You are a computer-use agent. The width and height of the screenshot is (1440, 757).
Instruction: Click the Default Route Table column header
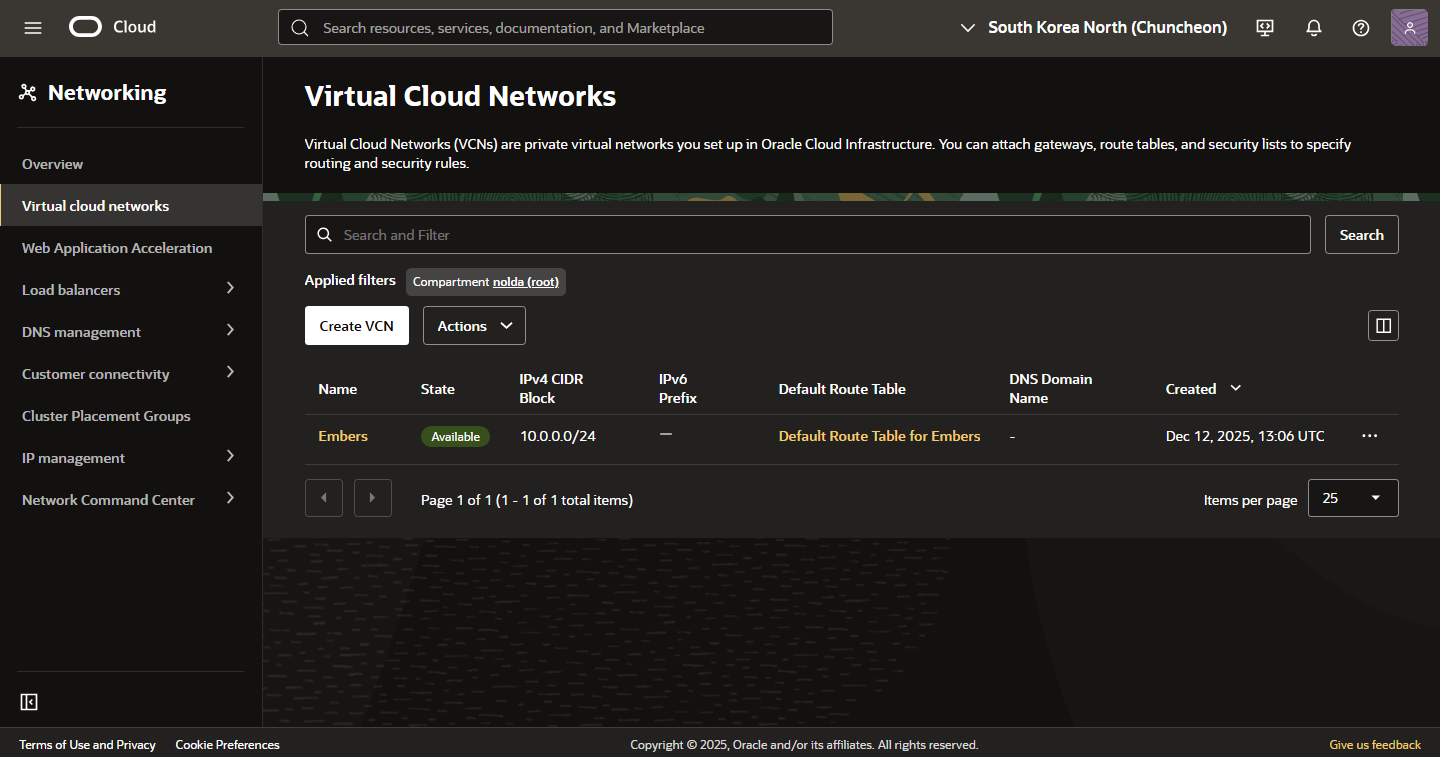pos(842,389)
